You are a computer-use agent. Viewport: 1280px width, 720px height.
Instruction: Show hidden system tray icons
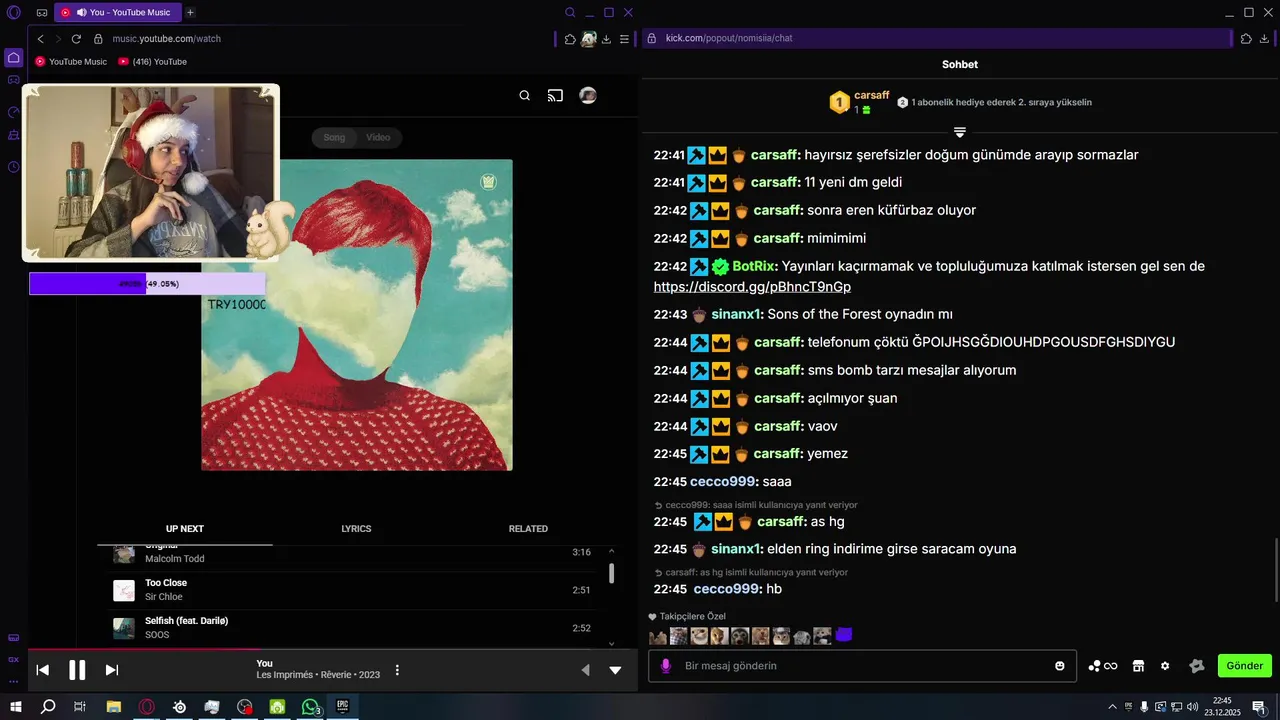(1112, 707)
